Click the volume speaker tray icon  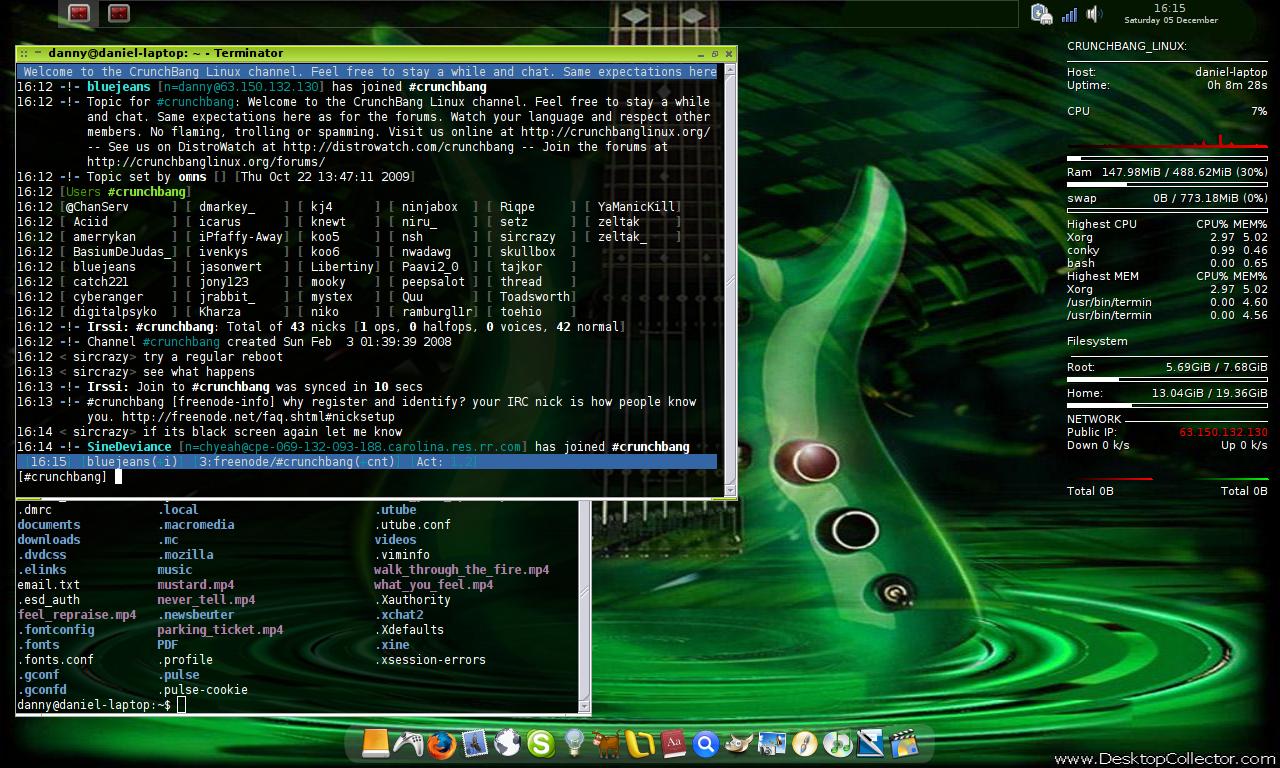[x=1093, y=14]
